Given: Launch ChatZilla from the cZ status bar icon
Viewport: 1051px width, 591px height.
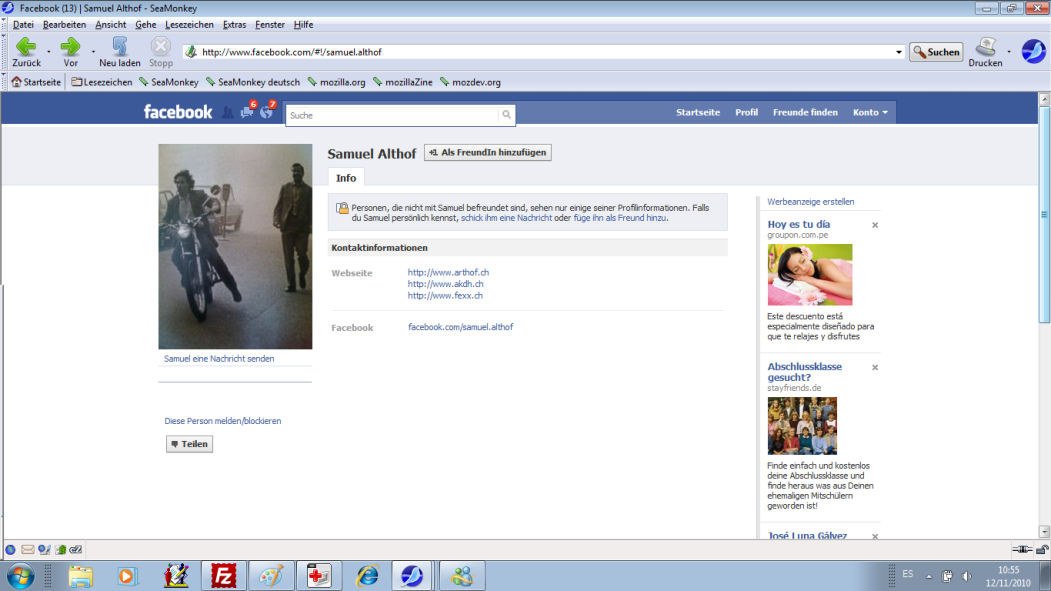Looking at the screenshot, I should pos(75,549).
